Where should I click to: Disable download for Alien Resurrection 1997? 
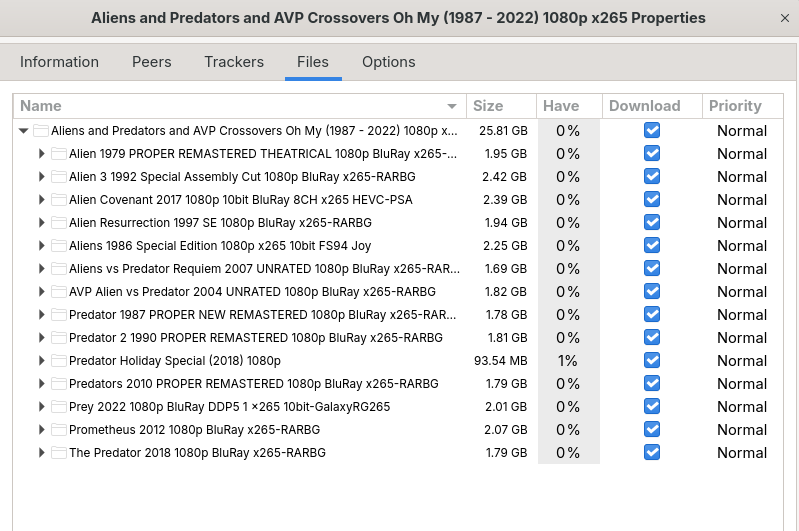tap(652, 223)
